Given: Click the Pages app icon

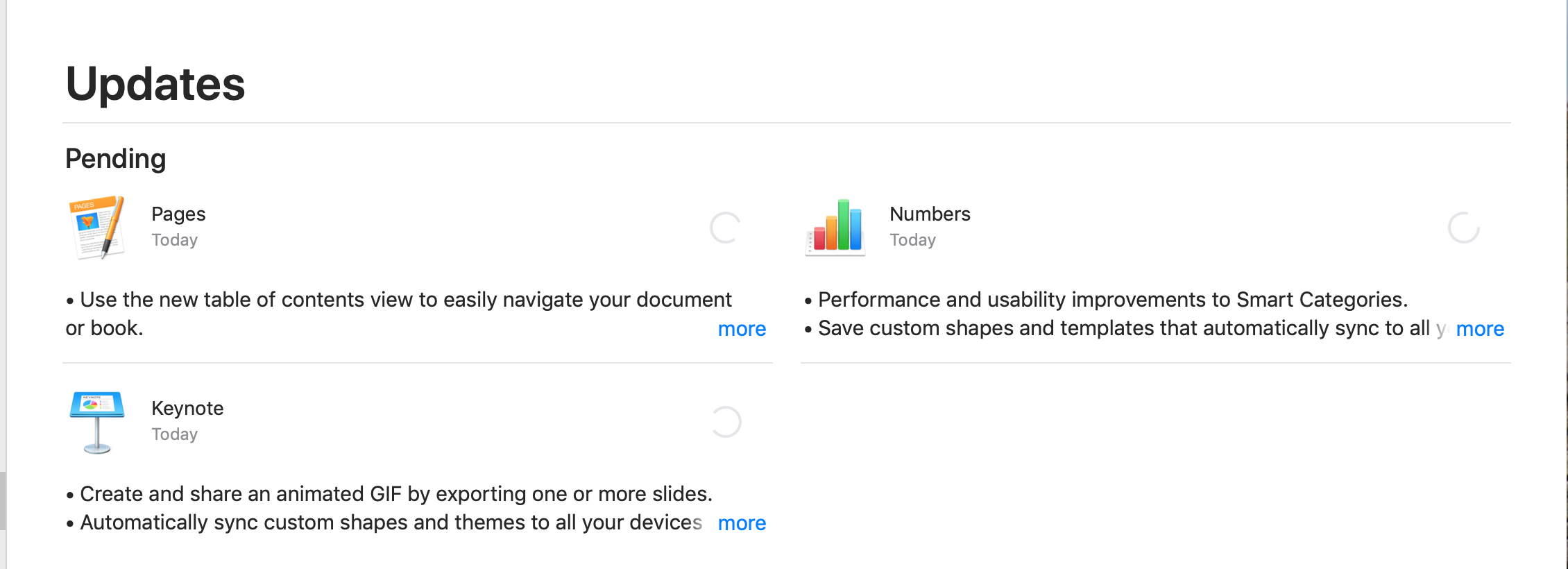Looking at the screenshot, I should 97,227.
